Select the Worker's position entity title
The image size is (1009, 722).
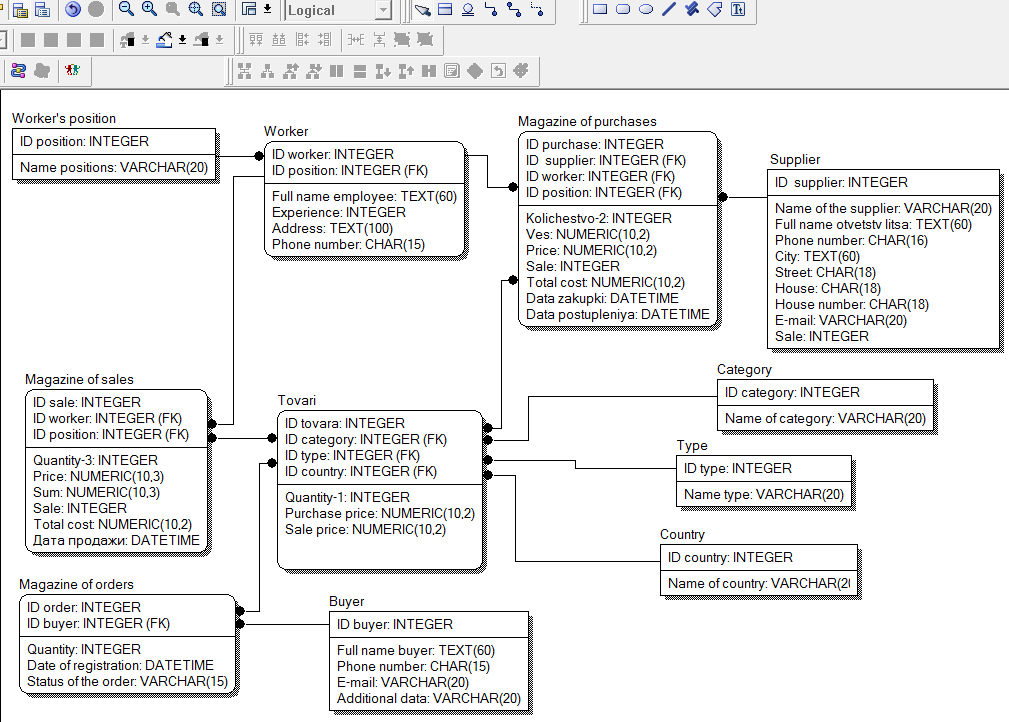[64, 118]
